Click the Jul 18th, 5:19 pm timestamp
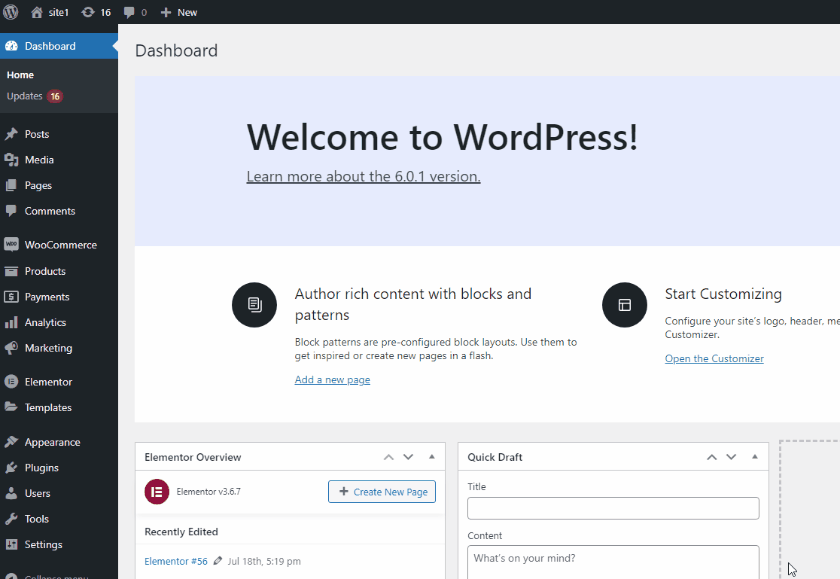This screenshot has height=579, width=840. pos(264,561)
